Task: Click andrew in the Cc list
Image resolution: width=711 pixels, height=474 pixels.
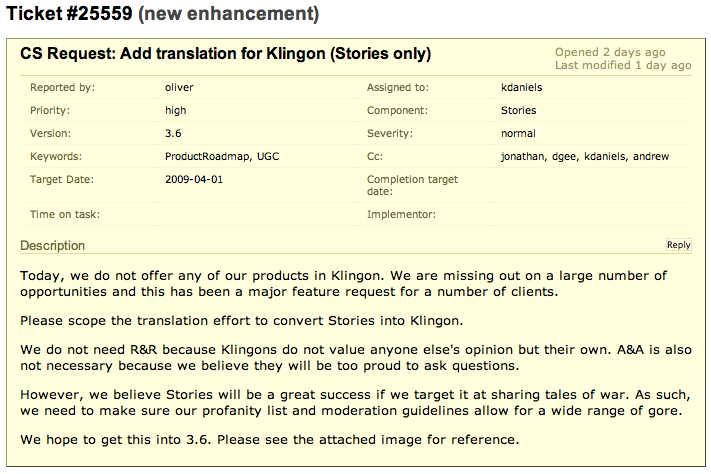Action: click(x=651, y=156)
